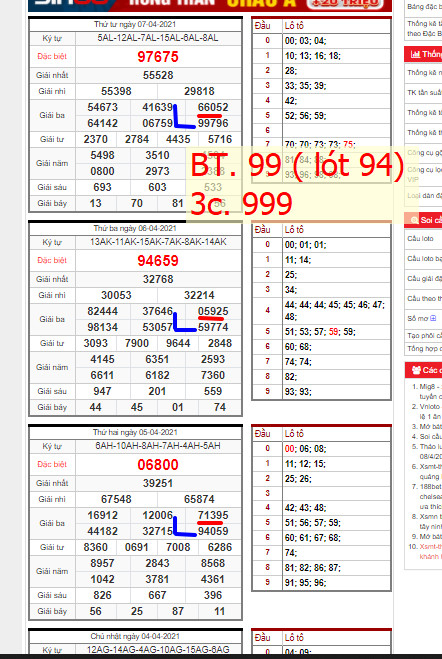
Task: Select second prize number 29818
Action: coord(199,91)
